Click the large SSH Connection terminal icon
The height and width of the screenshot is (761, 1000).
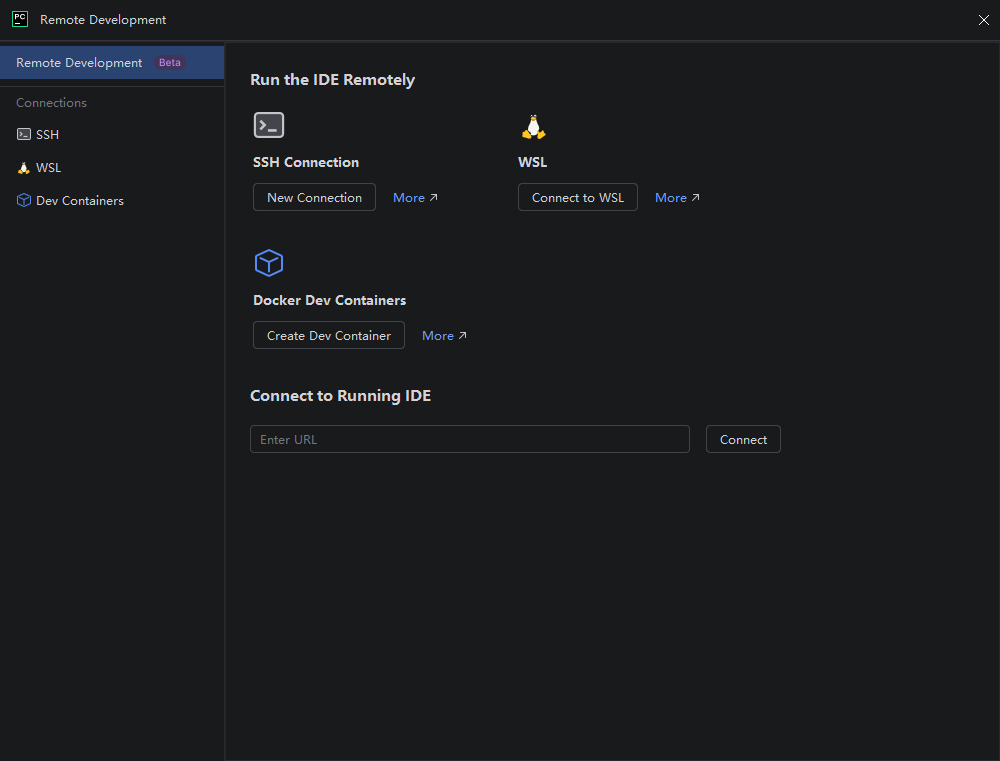coord(268,125)
